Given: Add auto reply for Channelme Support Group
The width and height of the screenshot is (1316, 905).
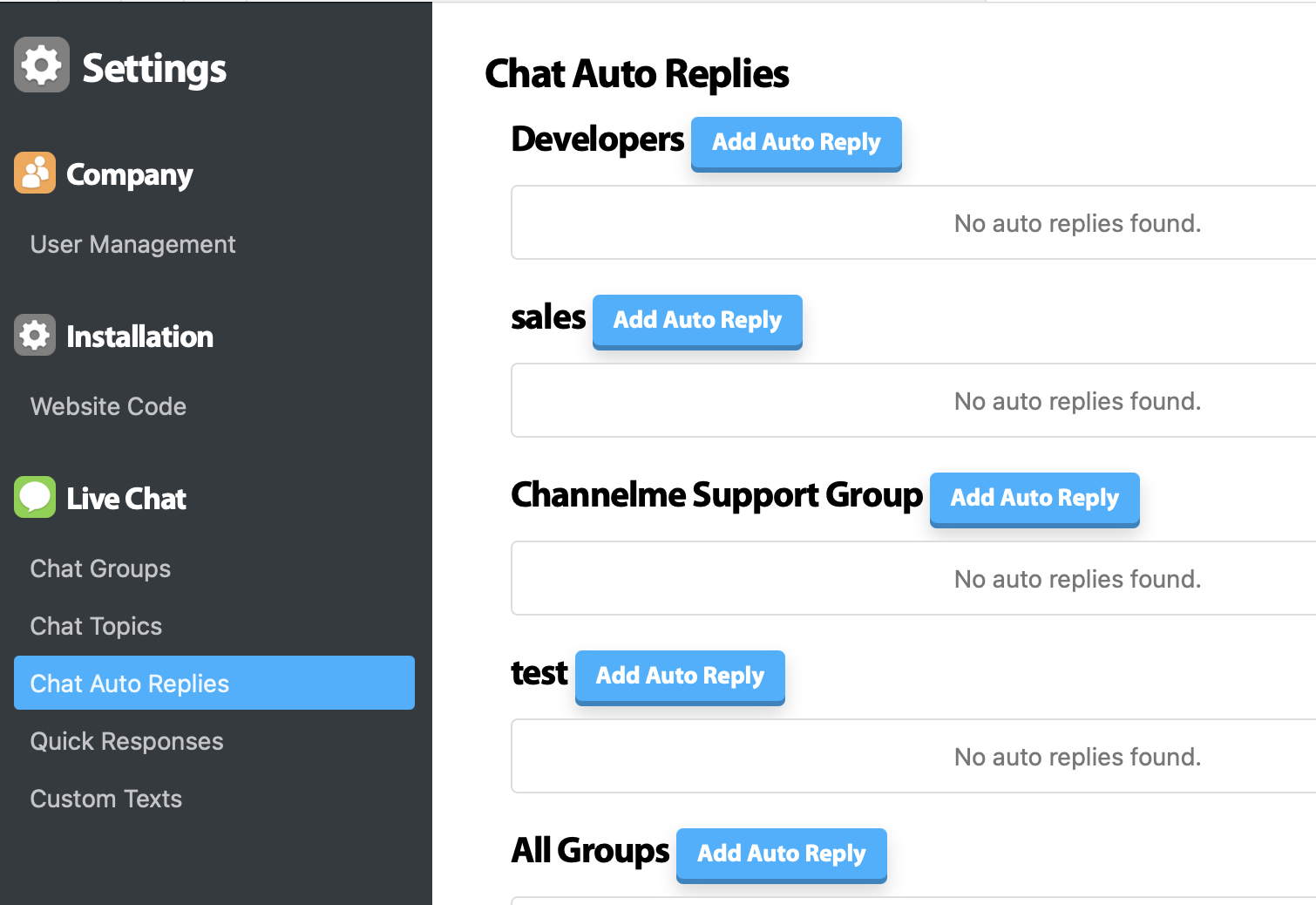Looking at the screenshot, I should 1034,500.
